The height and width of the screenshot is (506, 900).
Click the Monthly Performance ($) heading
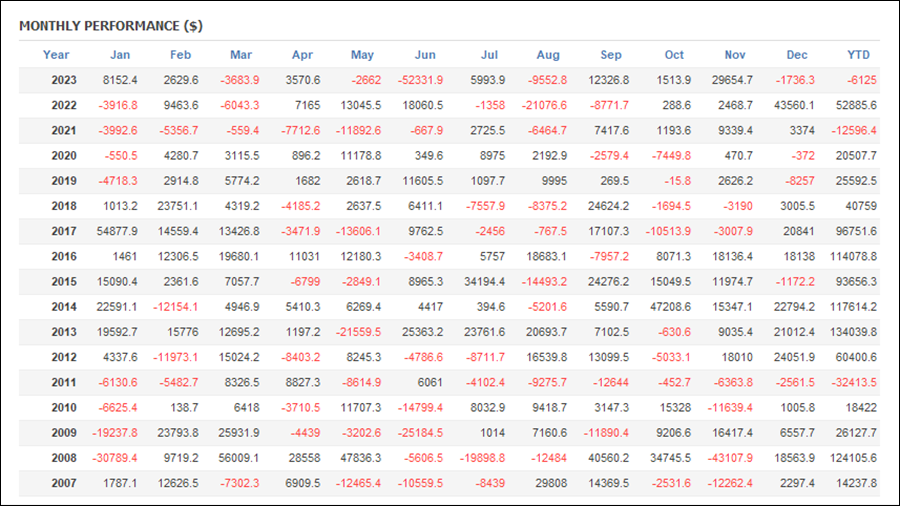coord(111,26)
